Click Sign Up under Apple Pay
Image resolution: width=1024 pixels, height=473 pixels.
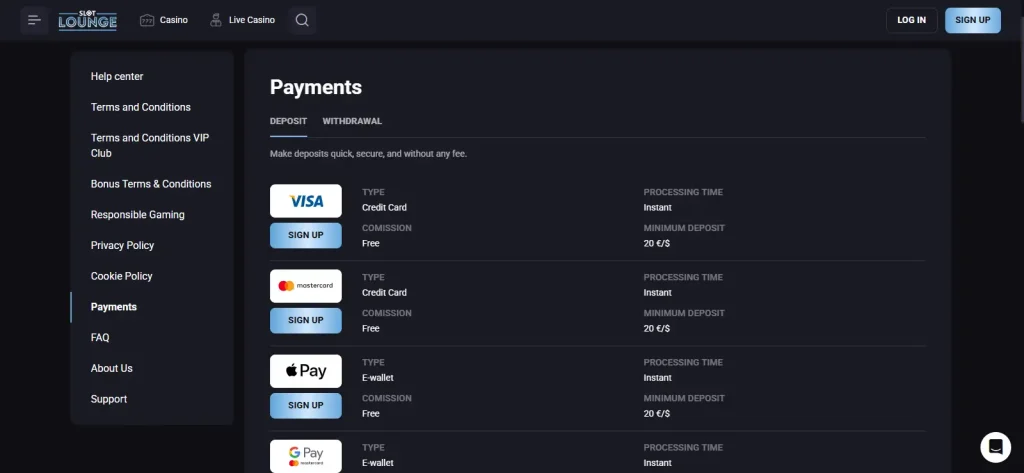[x=306, y=405]
